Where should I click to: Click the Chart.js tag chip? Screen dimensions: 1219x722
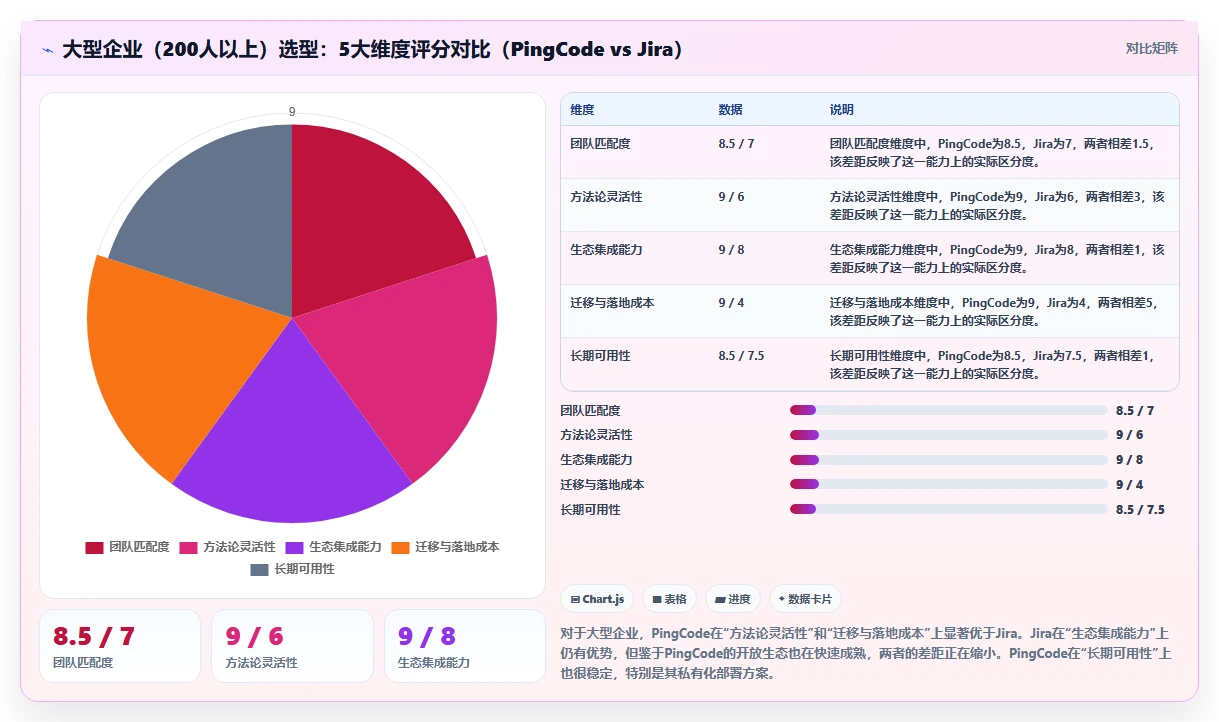click(597, 599)
